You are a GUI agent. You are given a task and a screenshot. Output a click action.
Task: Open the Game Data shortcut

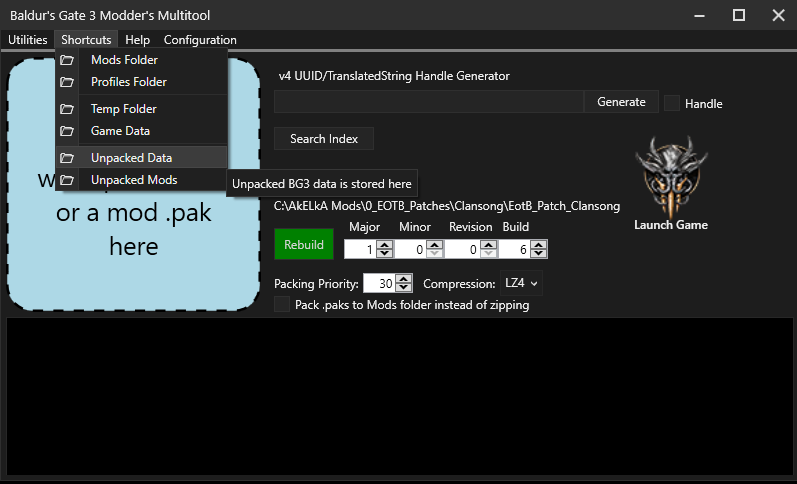[x=141, y=131]
